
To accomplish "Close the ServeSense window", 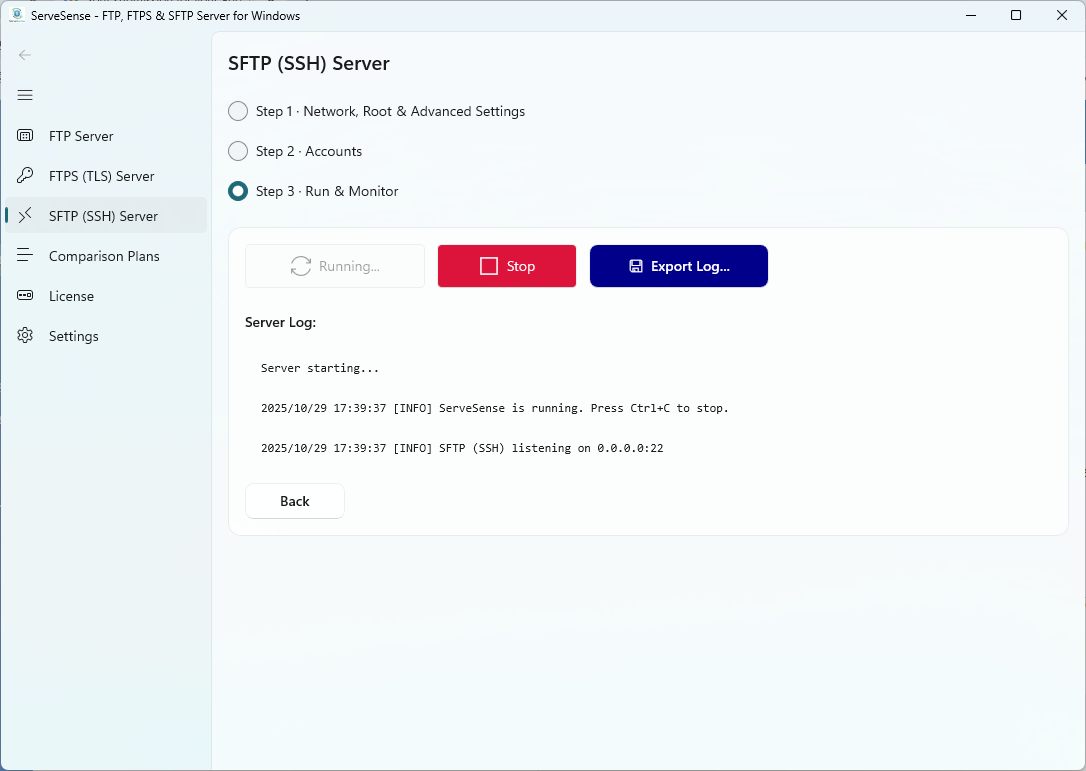I will (x=1062, y=15).
